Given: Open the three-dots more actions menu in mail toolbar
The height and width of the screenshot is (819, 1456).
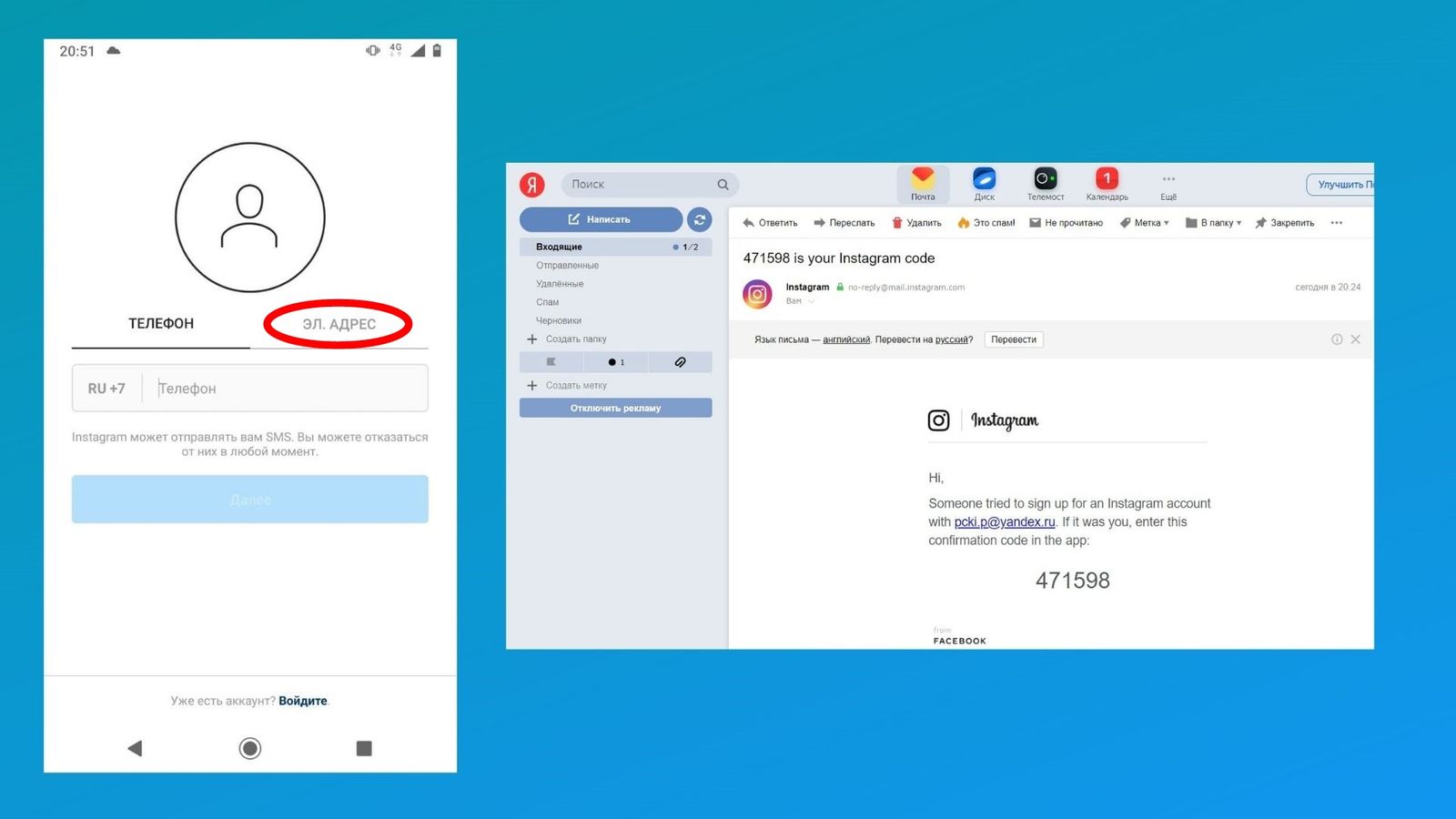Looking at the screenshot, I should [x=1336, y=223].
